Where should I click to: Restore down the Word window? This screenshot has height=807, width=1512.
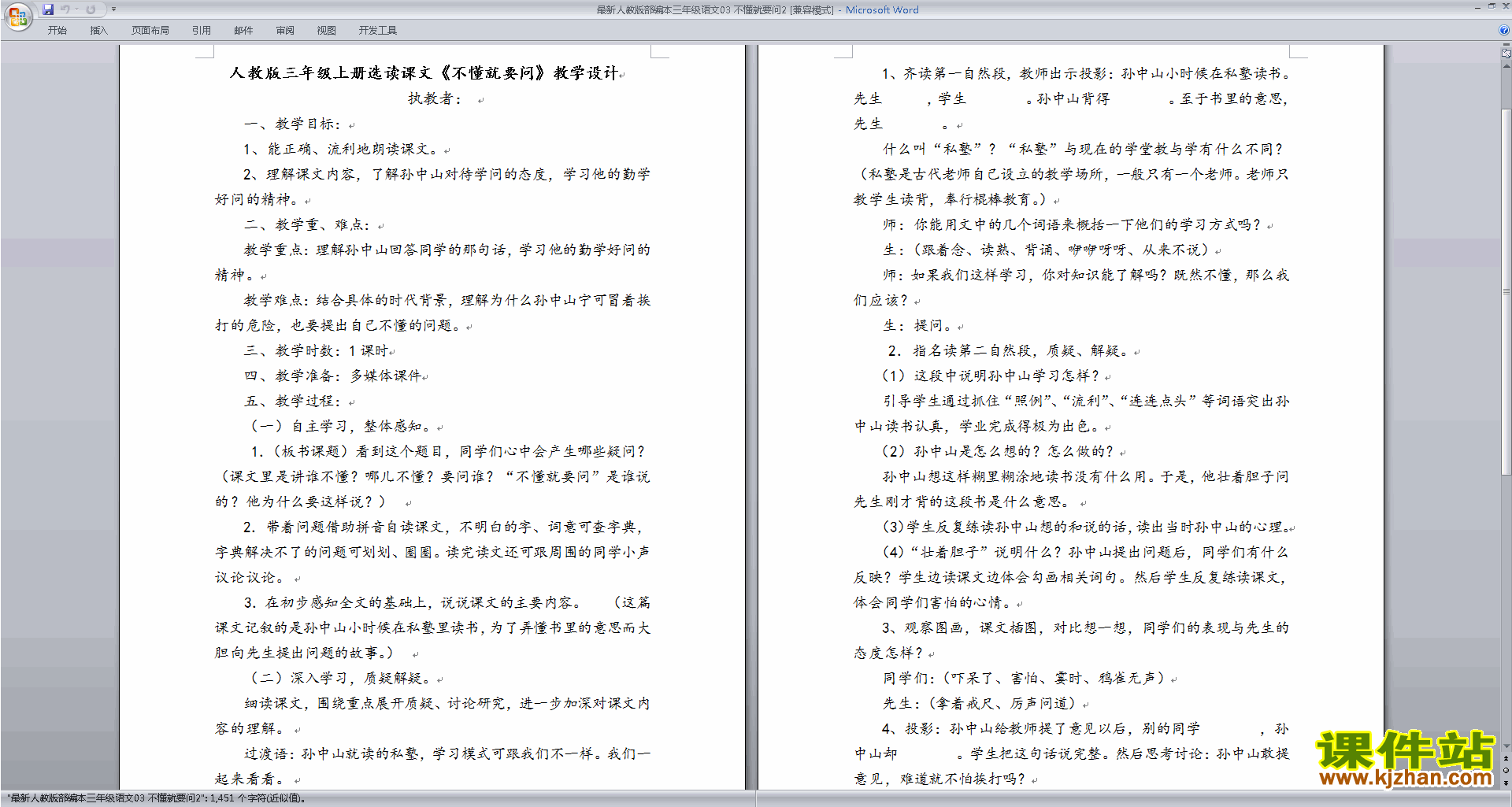(1492, 6)
